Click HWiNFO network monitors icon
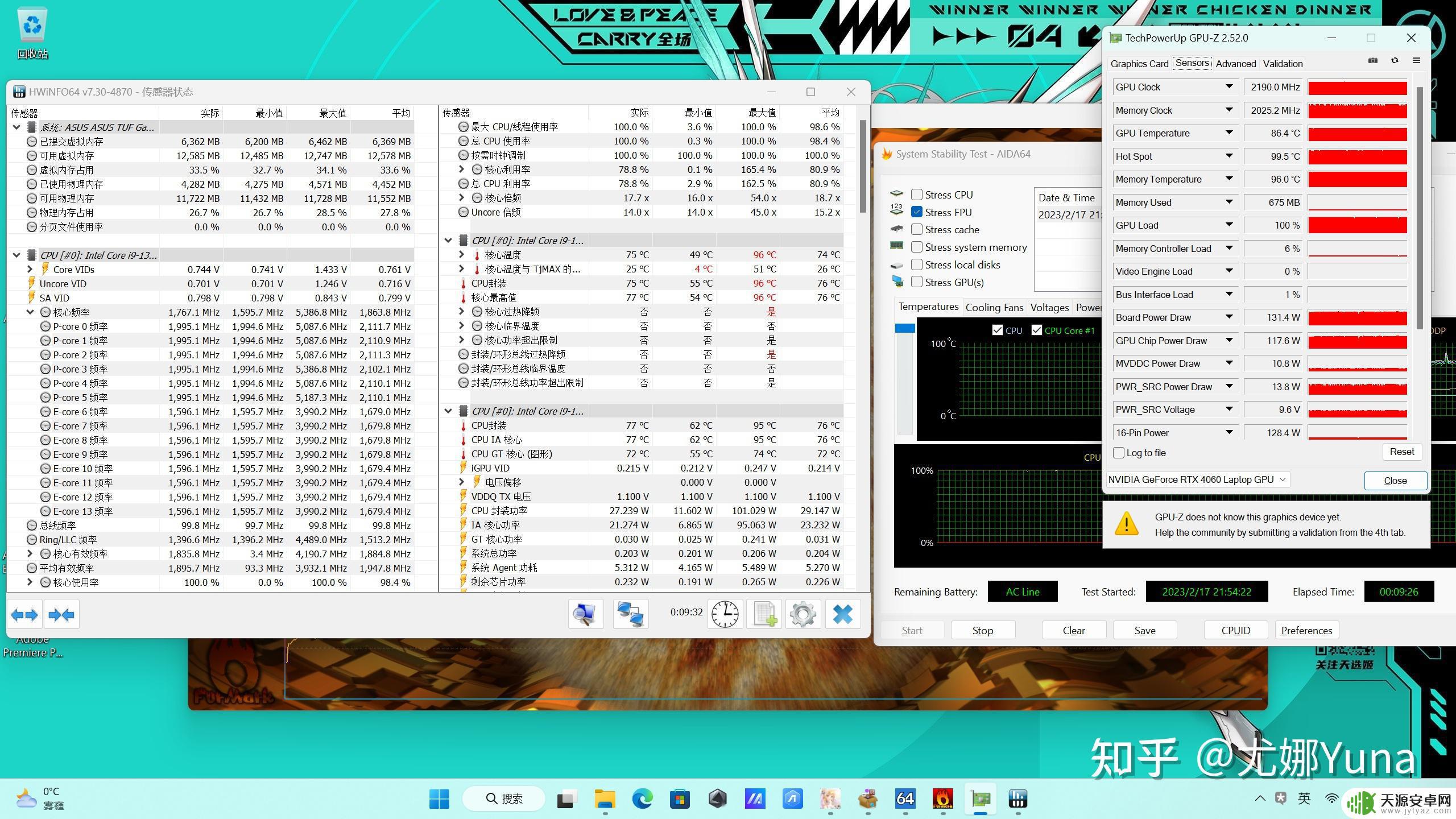 tap(630, 614)
